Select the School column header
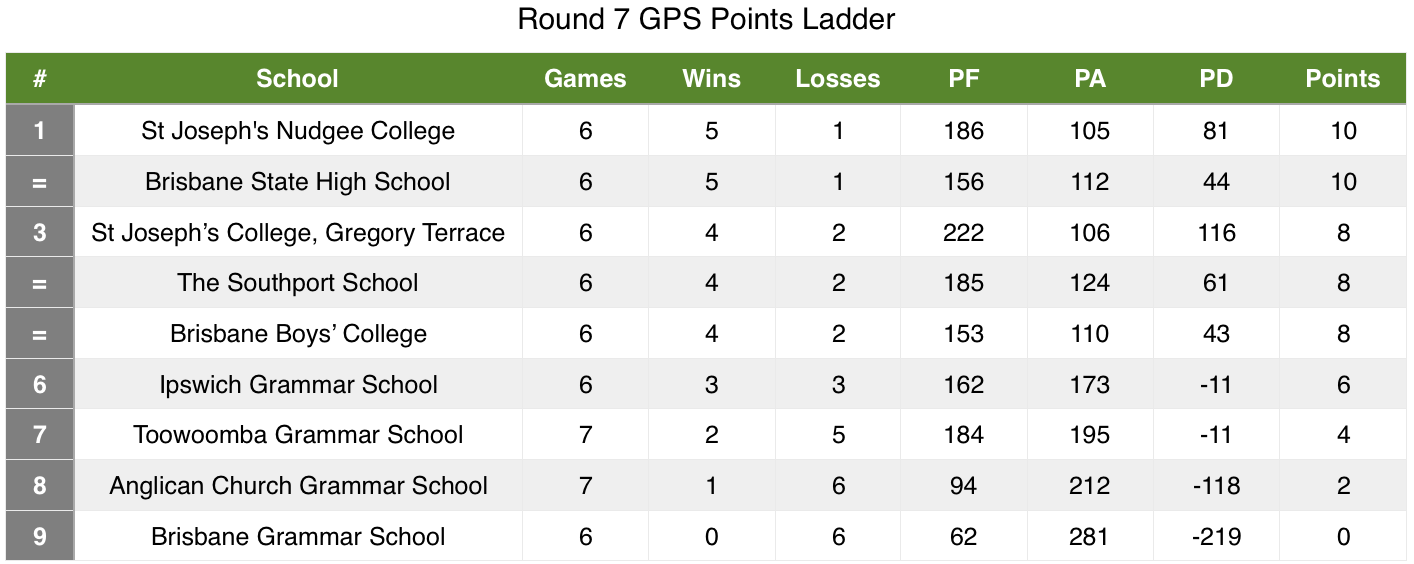This screenshot has height=564, width=1414. tap(297, 79)
